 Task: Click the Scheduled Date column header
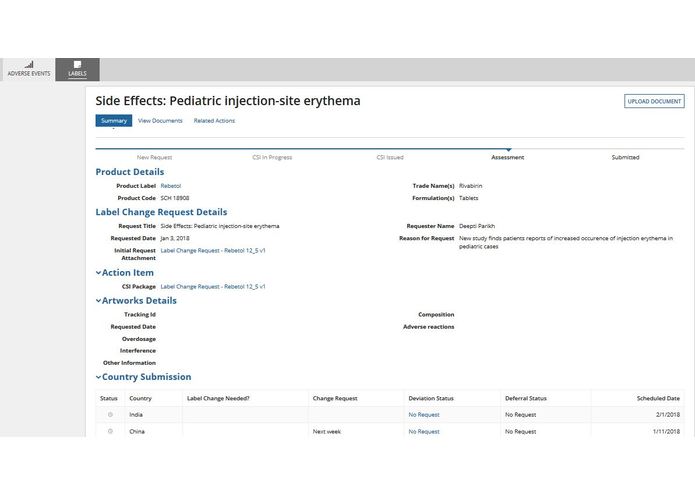coord(658,398)
